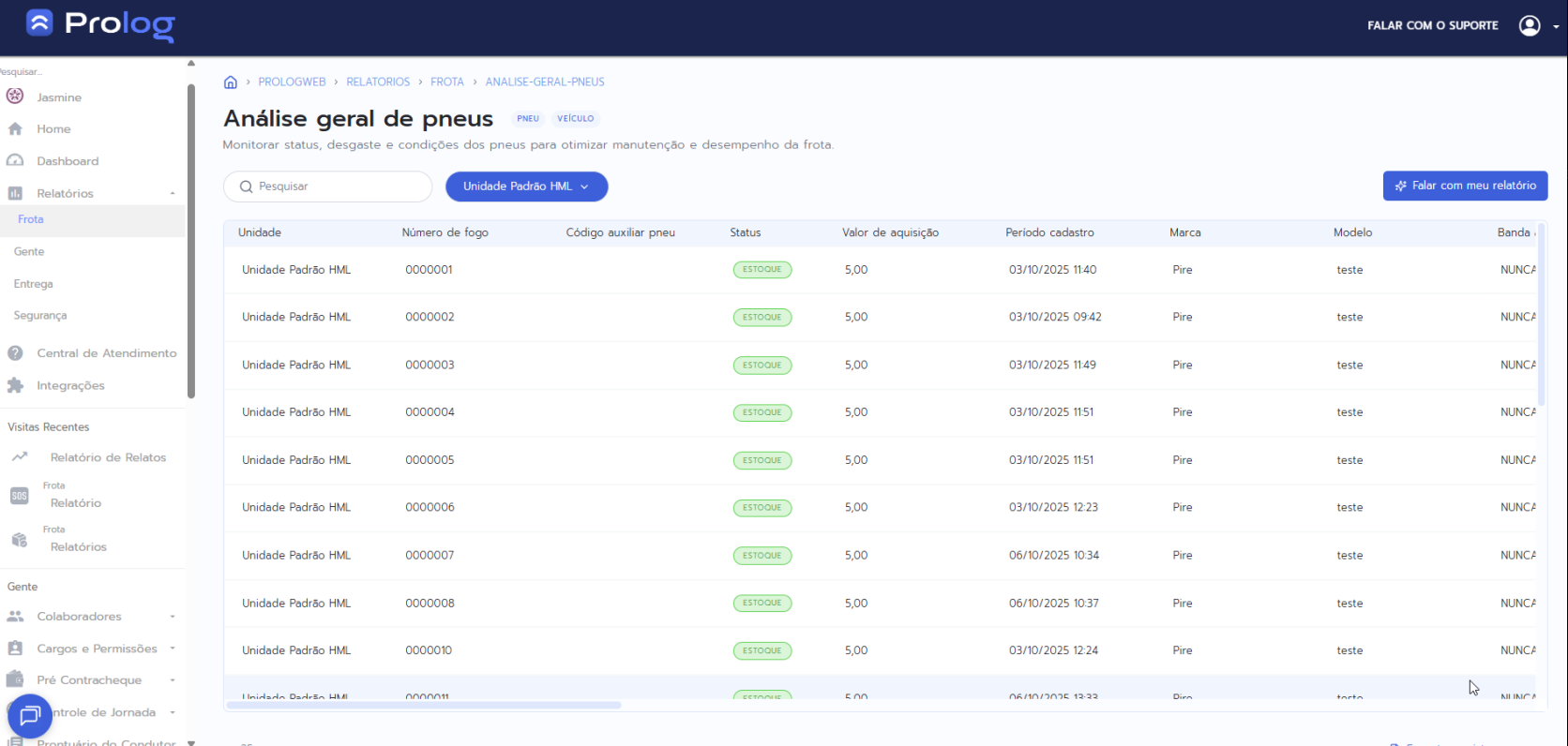Open the Unidade Padrão HML dropdown
1568x746 pixels.
(x=526, y=186)
